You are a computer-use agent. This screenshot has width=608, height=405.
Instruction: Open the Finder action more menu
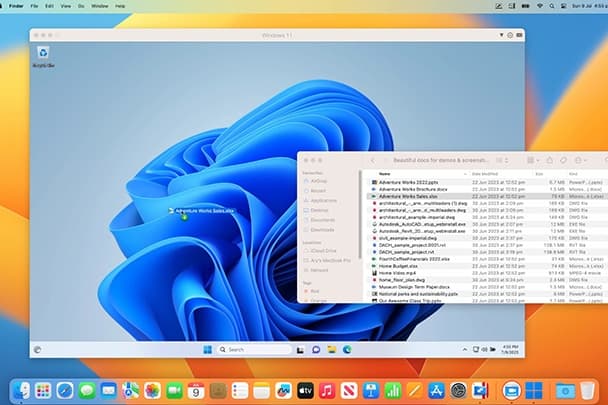[x=580, y=160]
